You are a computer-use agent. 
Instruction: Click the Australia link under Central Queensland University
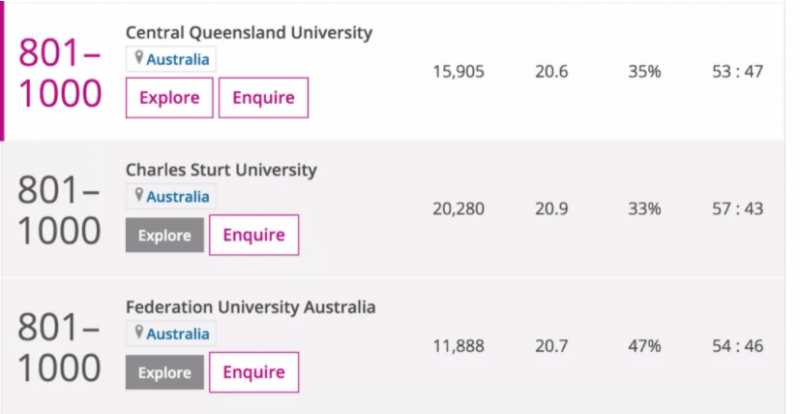click(178, 59)
